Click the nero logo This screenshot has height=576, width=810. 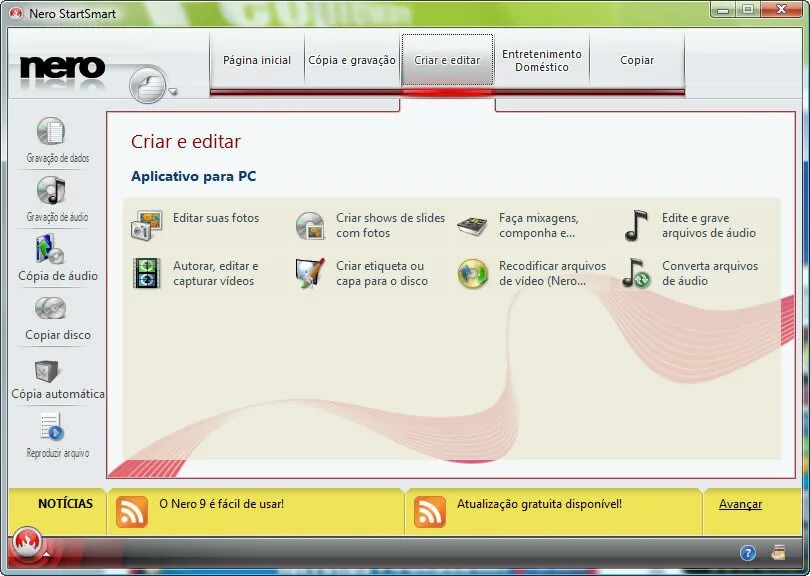(62, 68)
